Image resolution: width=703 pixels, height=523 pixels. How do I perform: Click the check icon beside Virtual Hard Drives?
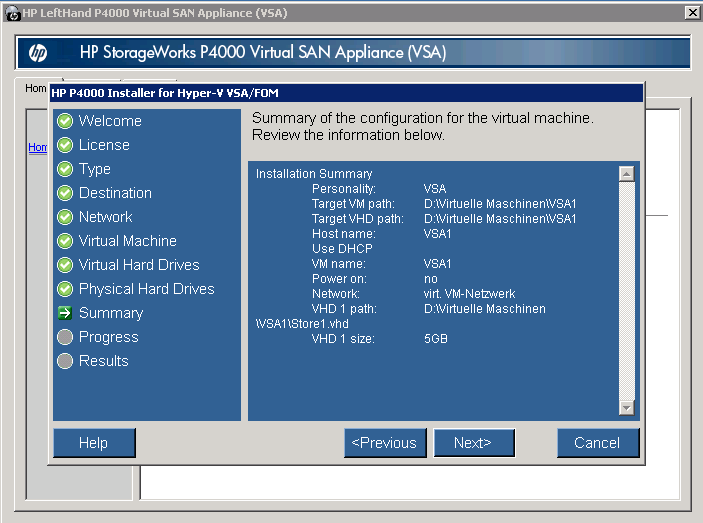coord(65,265)
